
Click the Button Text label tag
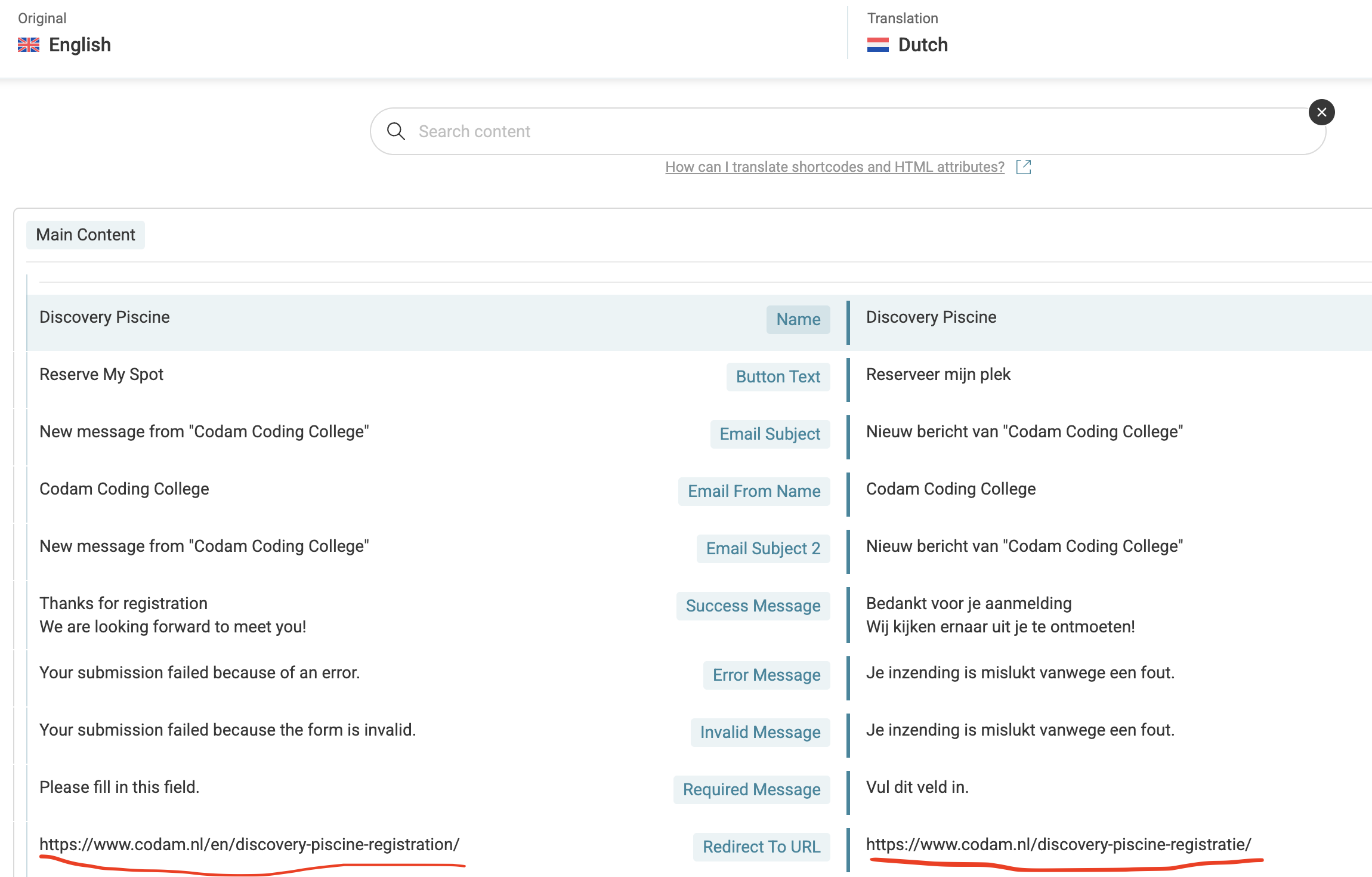(777, 376)
